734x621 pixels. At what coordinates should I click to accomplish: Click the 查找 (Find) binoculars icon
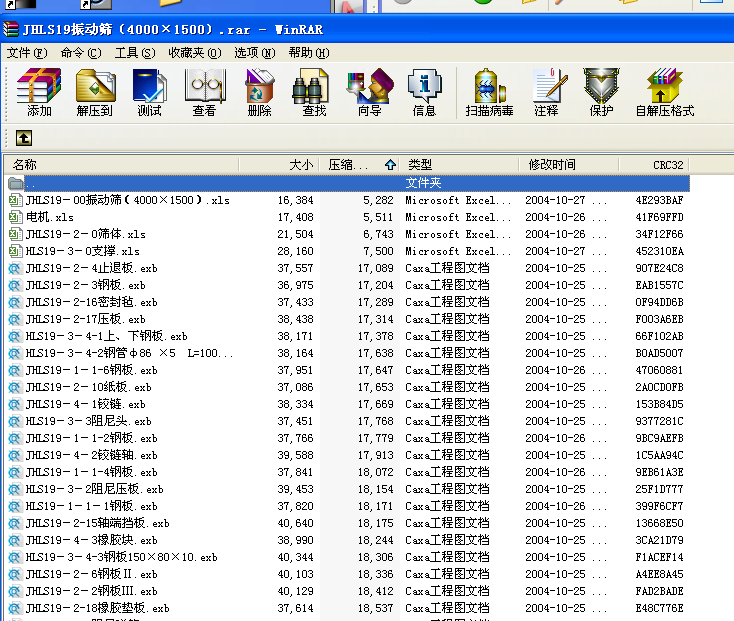pyautogui.click(x=310, y=87)
